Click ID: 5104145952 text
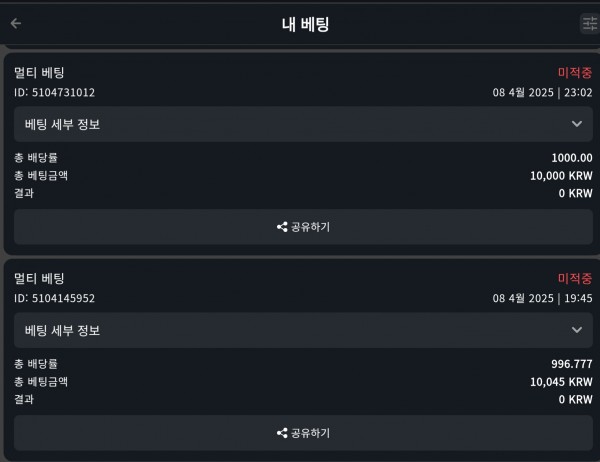Image resolution: width=600 pixels, height=462 pixels. coord(54,298)
